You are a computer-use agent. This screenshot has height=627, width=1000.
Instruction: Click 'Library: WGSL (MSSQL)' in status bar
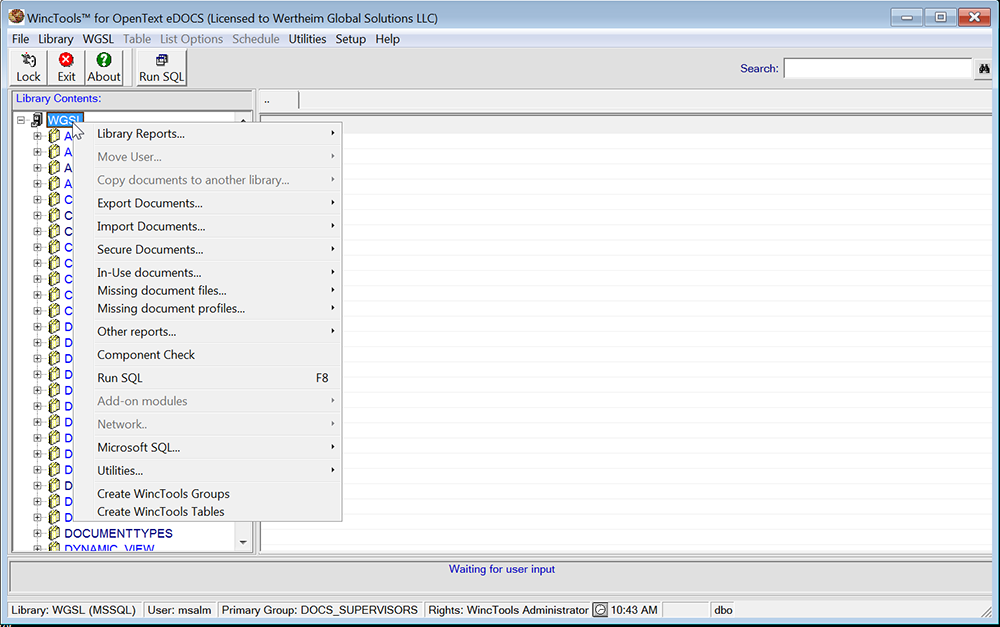pyautogui.click(x=73, y=610)
